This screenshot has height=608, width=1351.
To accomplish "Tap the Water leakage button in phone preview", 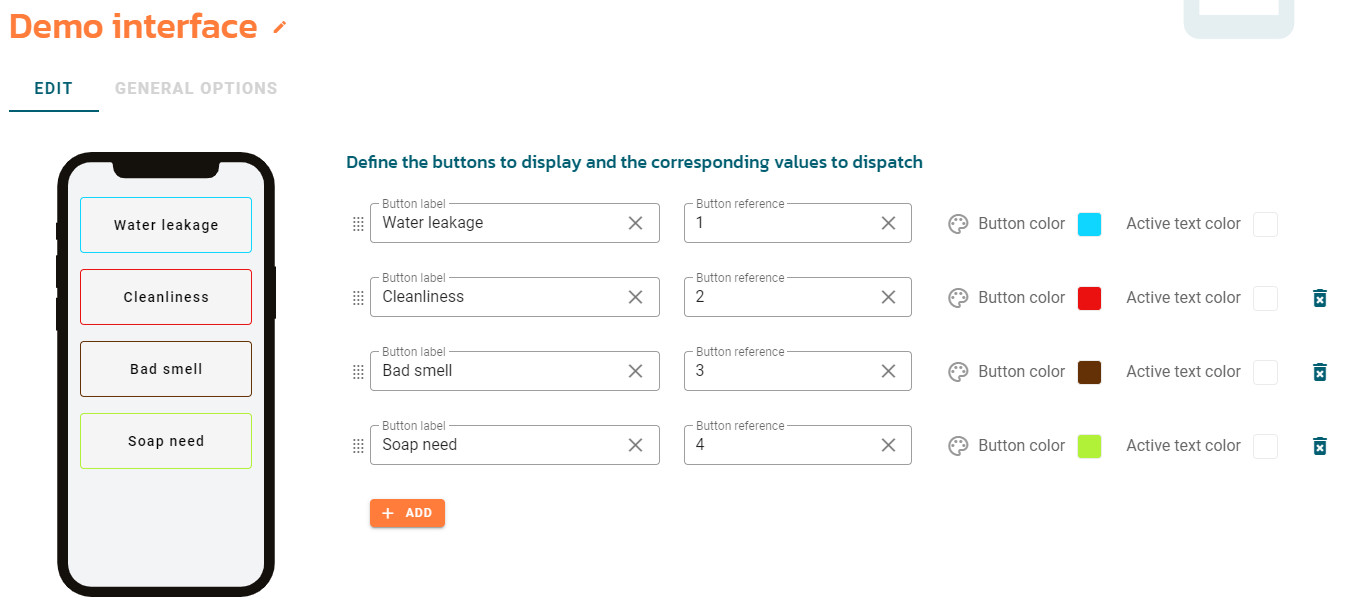I will 166,225.
